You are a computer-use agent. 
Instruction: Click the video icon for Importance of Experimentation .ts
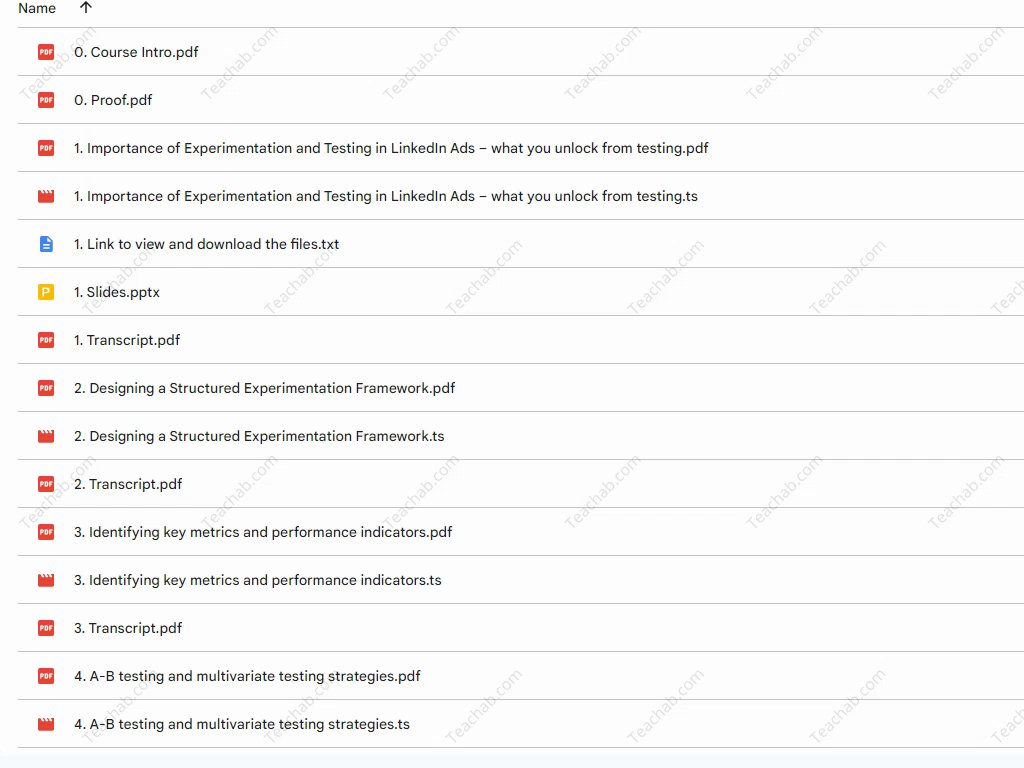coord(46,196)
